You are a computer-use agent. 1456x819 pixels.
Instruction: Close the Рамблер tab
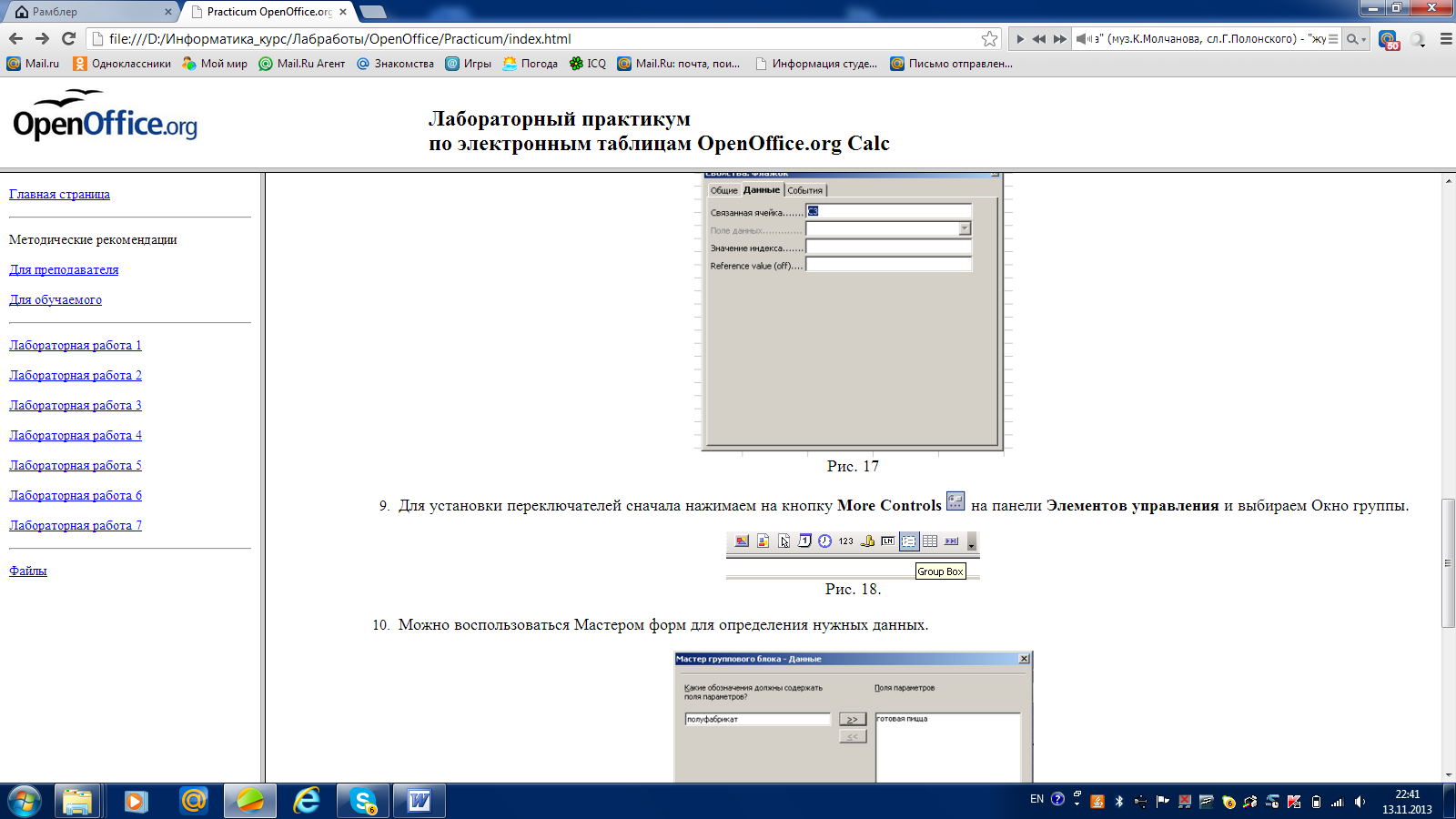click(x=168, y=12)
